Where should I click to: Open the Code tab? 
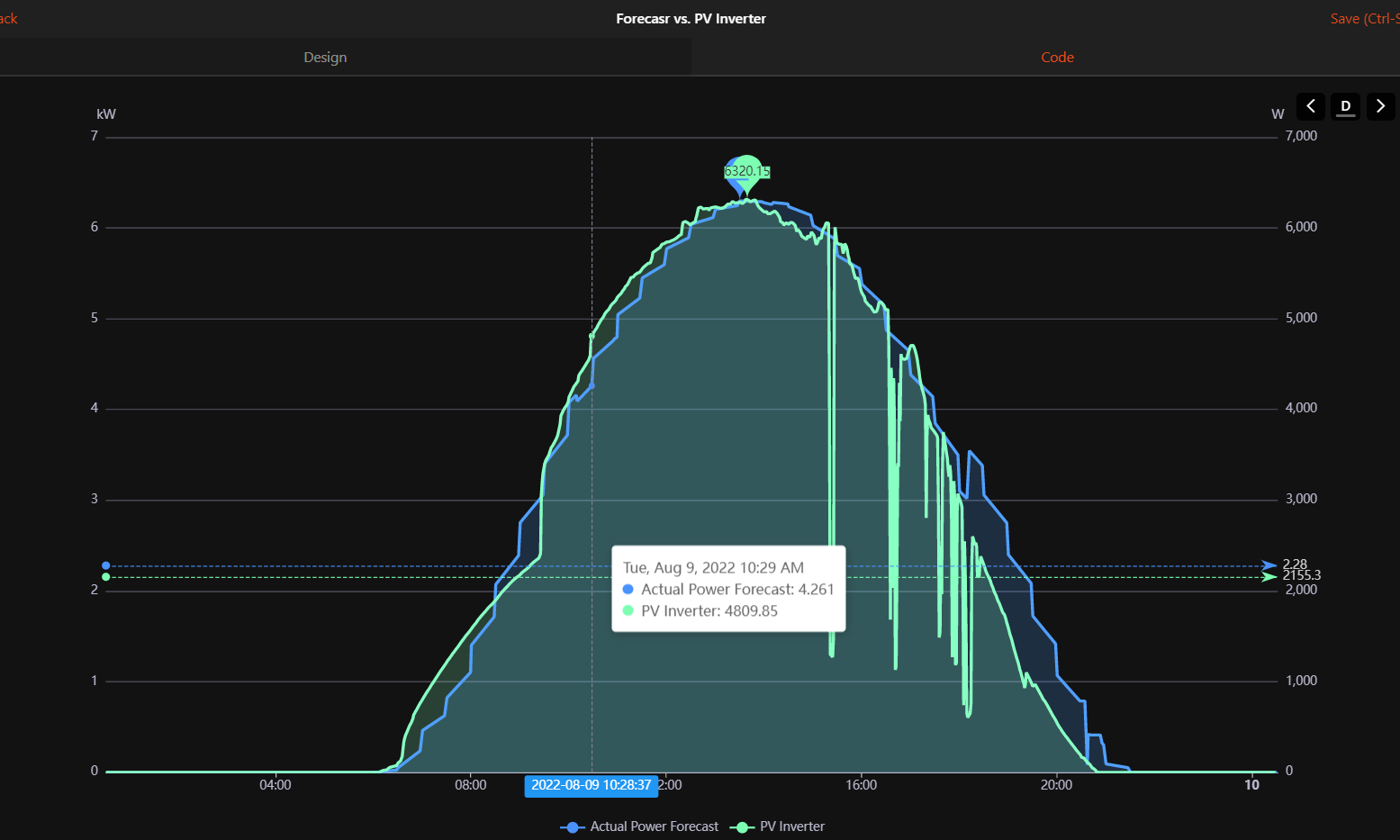(1057, 57)
